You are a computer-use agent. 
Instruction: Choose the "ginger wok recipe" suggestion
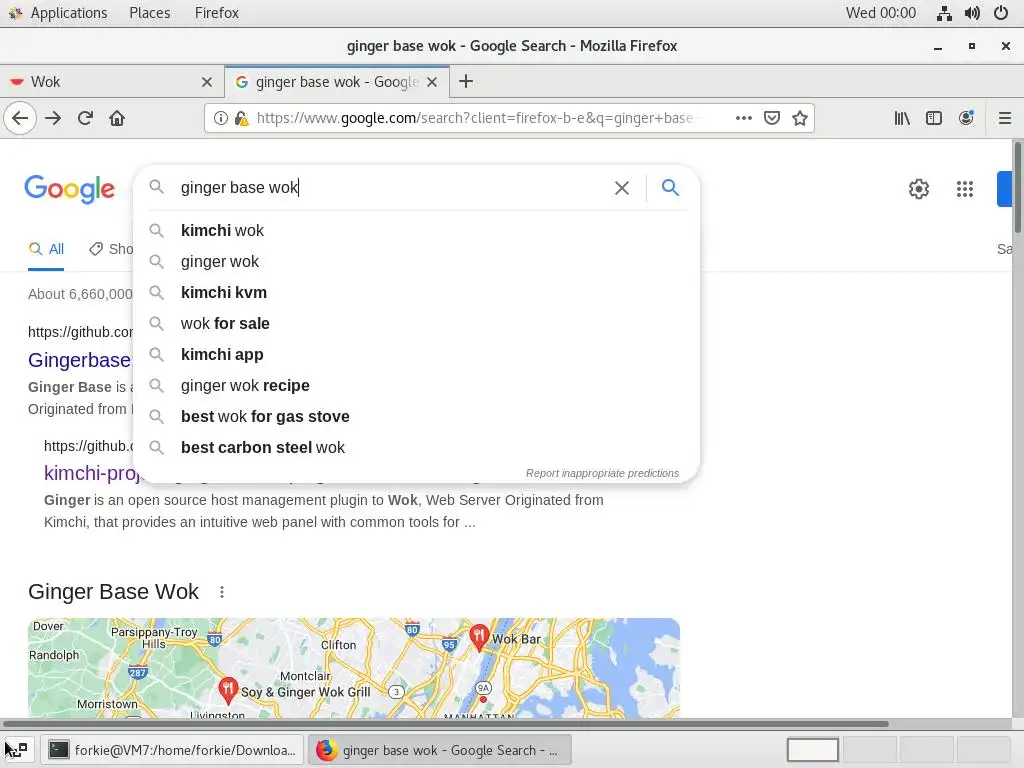pyautogui.click(x=417, y=386)
